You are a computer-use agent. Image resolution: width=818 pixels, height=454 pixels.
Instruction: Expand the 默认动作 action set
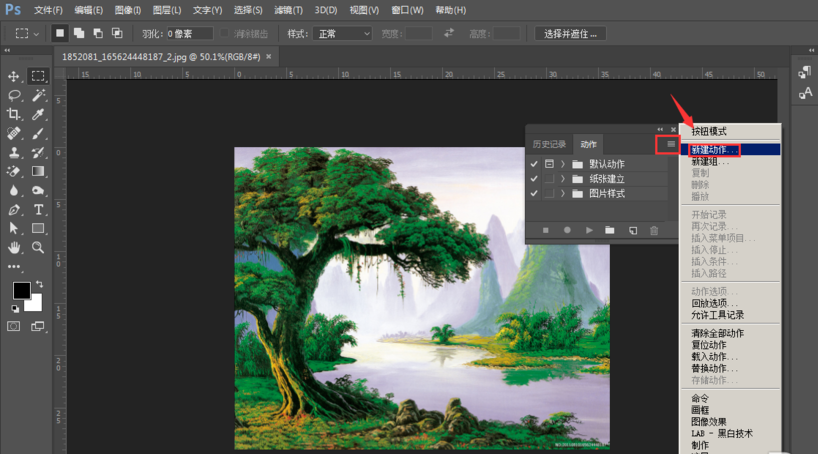[x=563, y=164]
